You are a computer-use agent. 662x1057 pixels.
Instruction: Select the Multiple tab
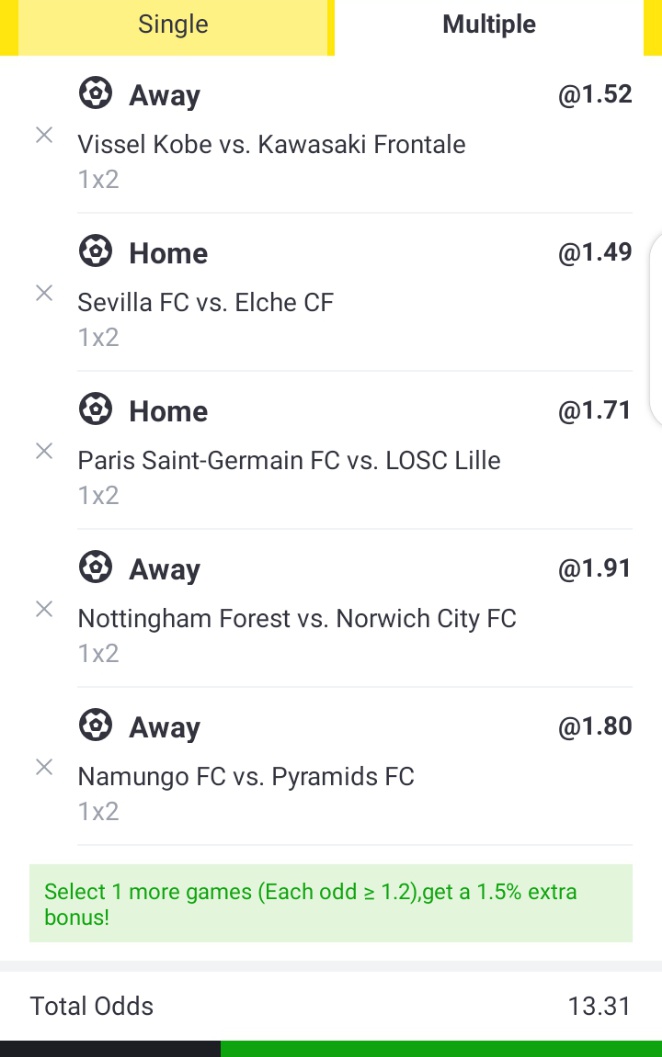489,25
